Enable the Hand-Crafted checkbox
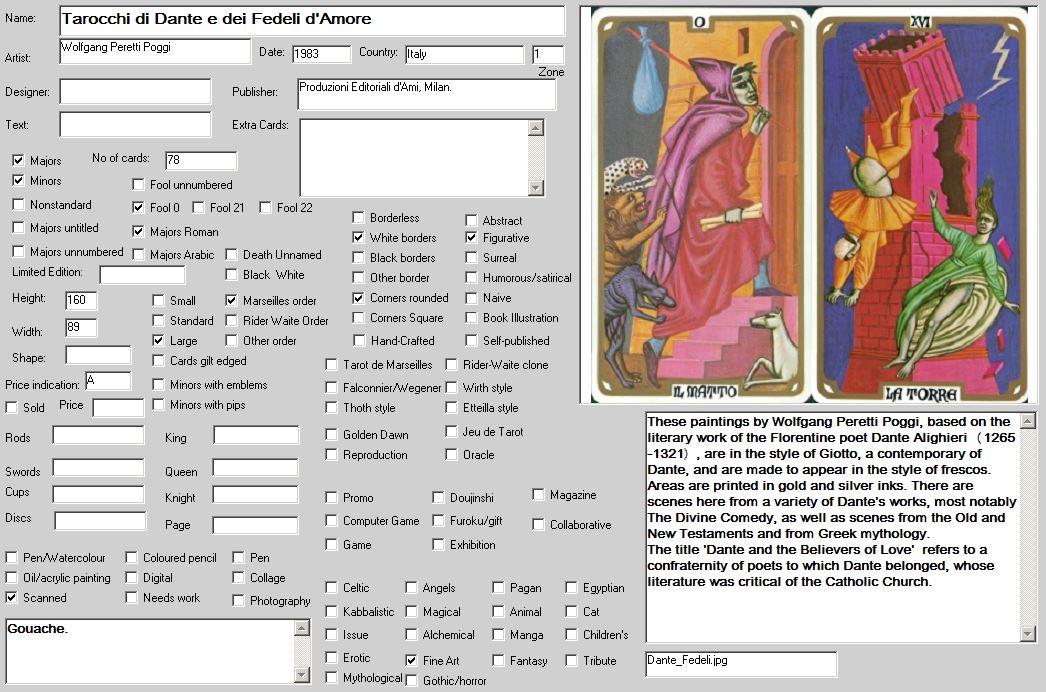The height and width of the screenshot is (692, 1046). (358, 340)
